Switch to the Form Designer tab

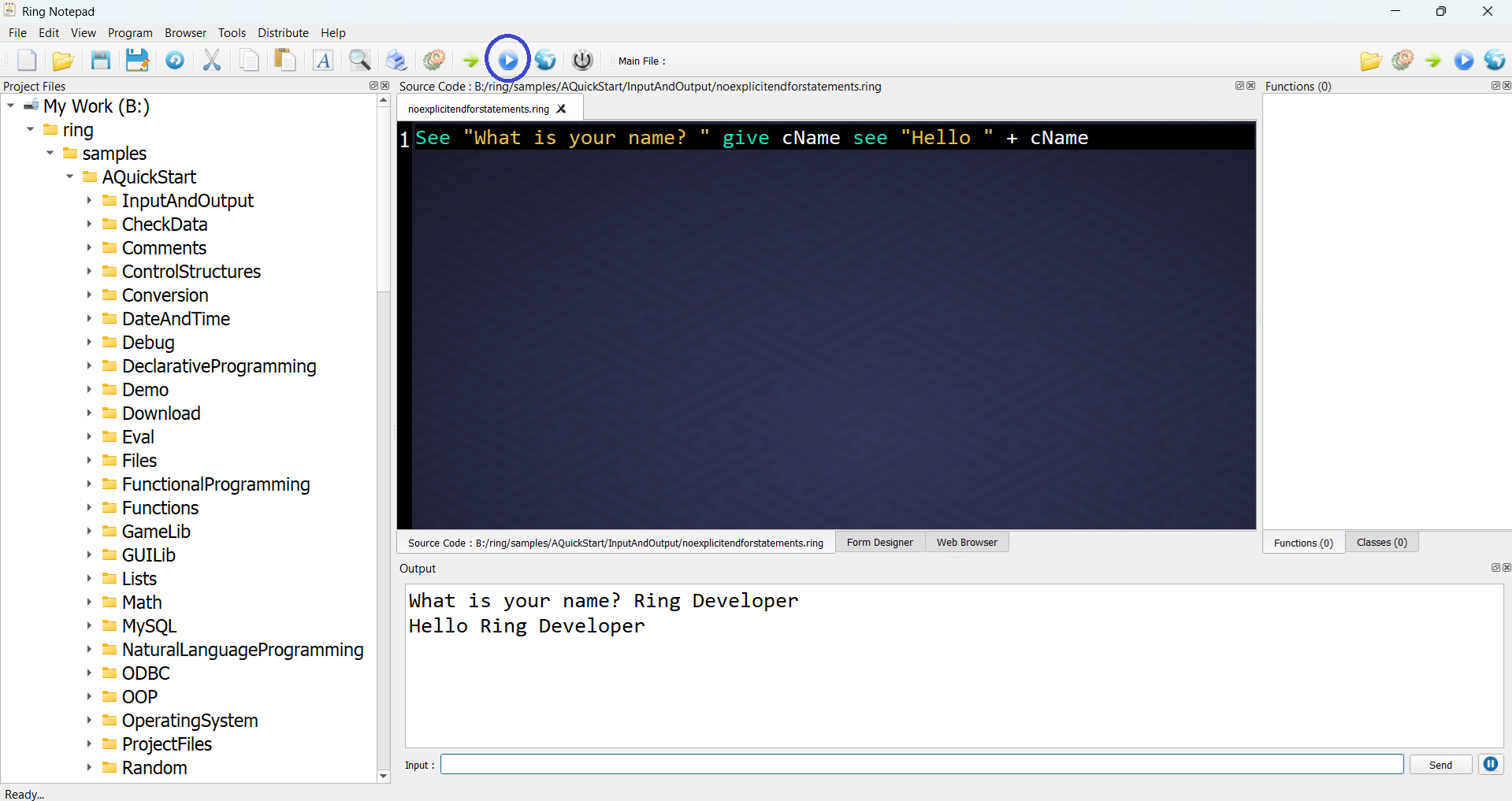879,542
